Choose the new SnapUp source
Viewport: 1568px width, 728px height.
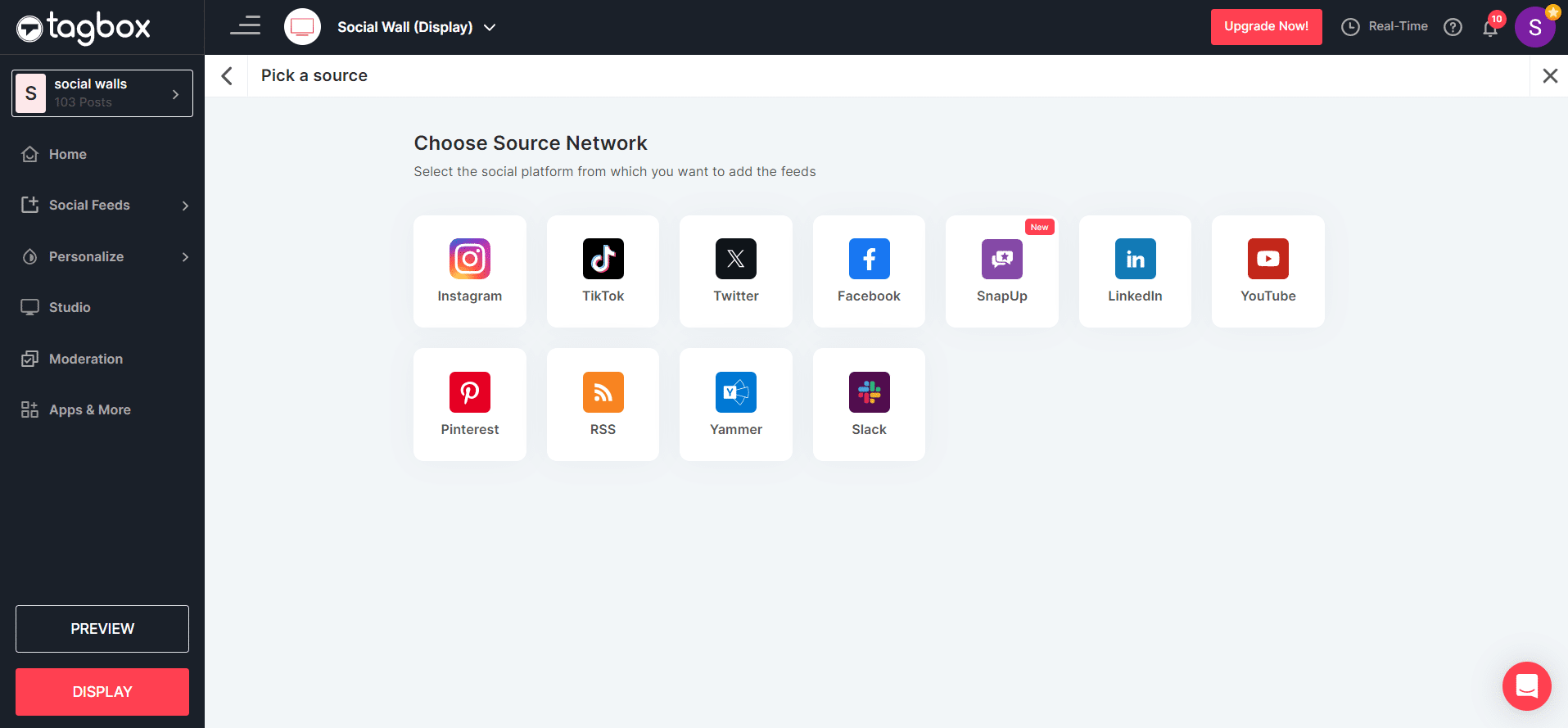tap(1001, 271)
